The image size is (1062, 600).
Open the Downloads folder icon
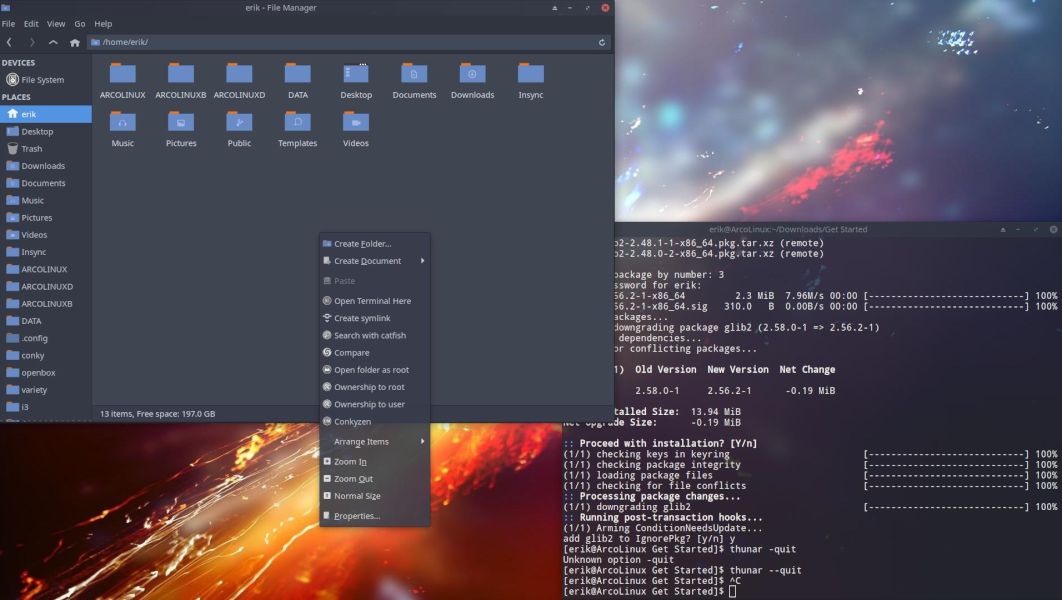[x=472, y=75]
